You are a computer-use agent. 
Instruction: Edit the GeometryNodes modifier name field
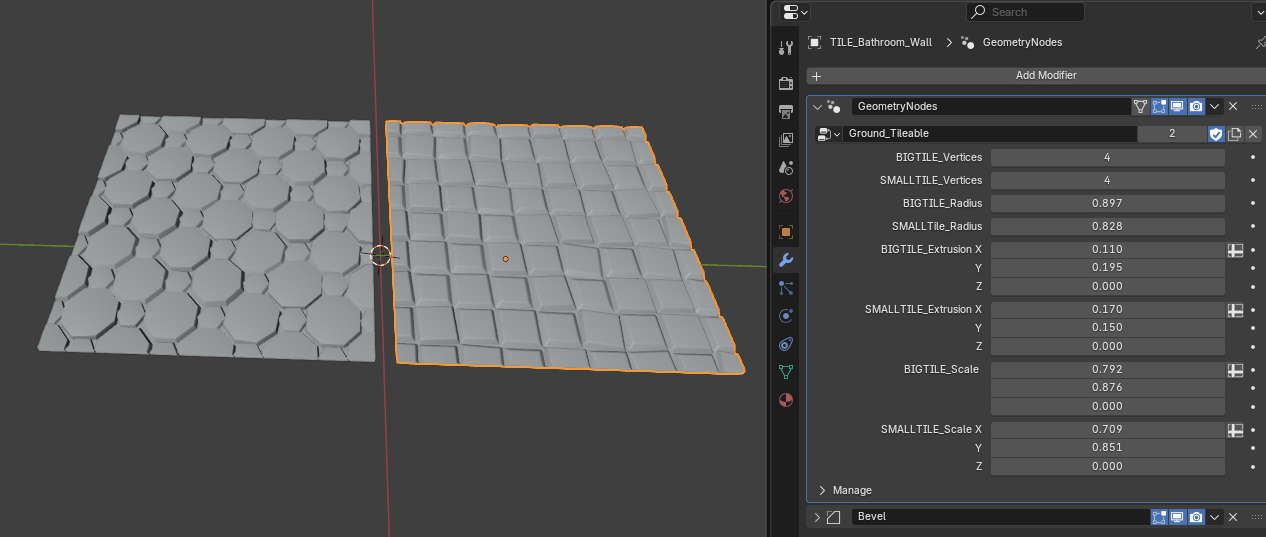coord(990,106)
